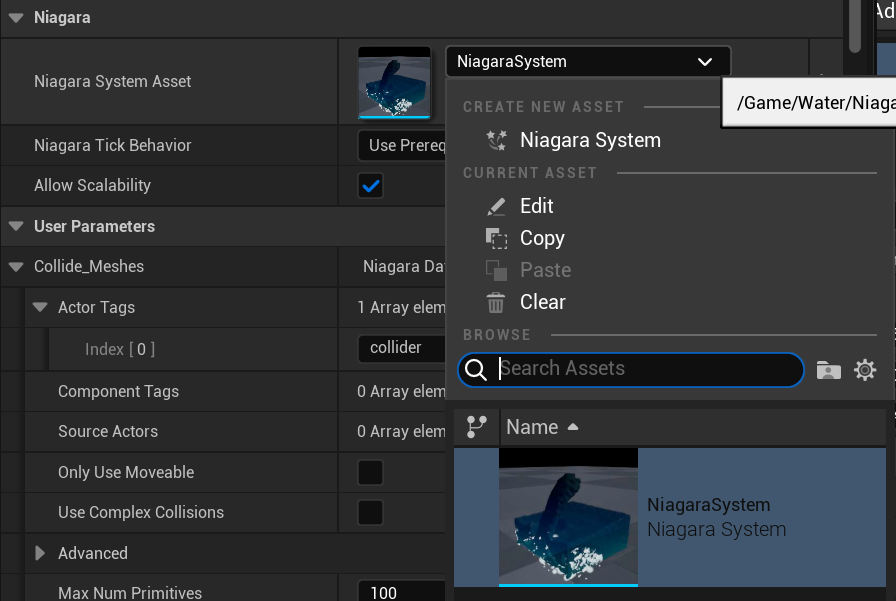This screenshot has width=896, height=601.
Task: Click the source control branch column icon
Action: click(x=477, y=427)
